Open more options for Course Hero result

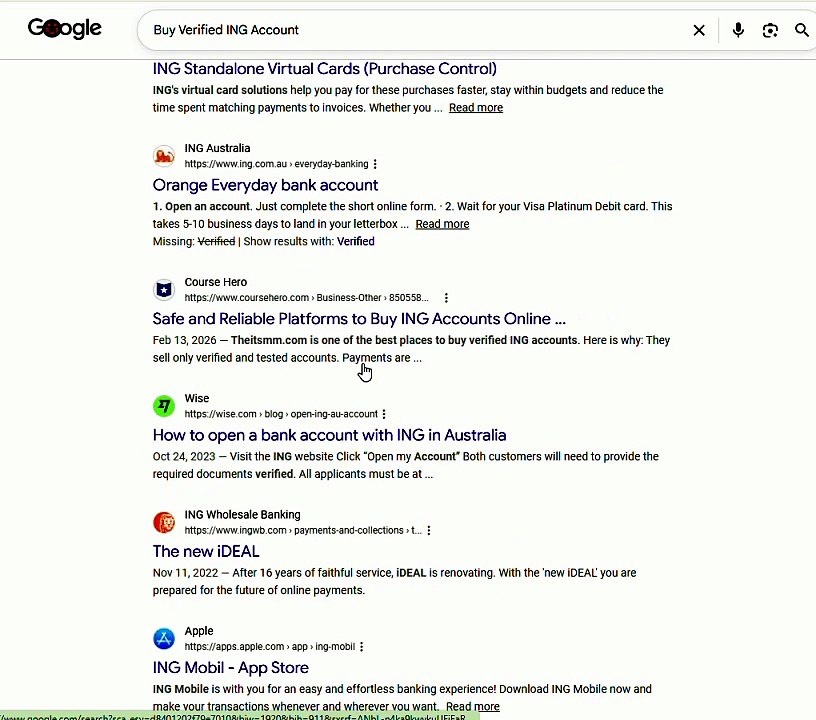coord(446,298)
